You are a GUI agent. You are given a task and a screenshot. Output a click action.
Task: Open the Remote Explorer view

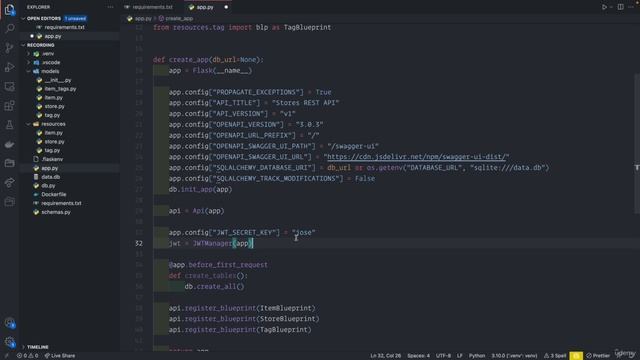9,86
